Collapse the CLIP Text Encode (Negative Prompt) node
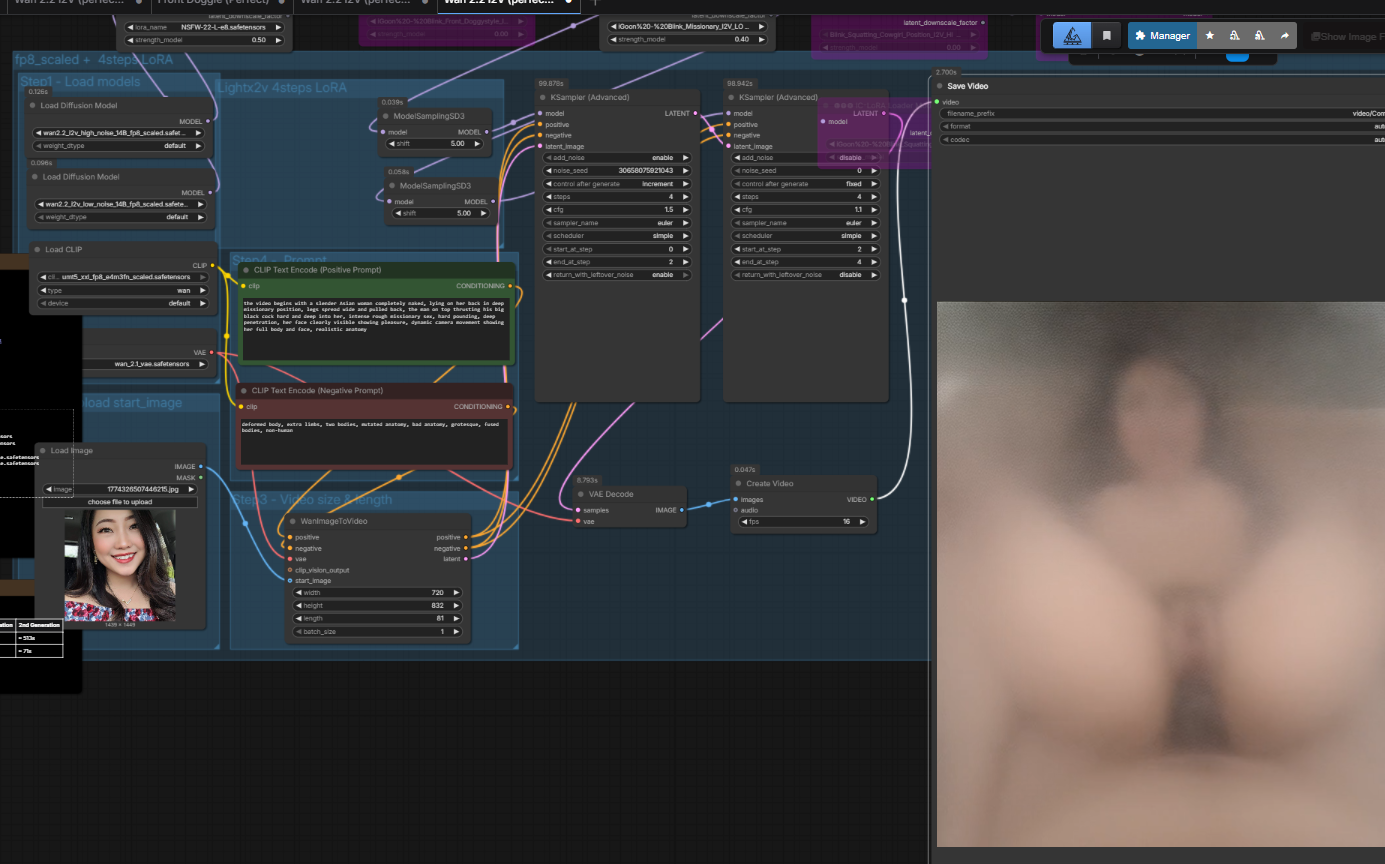 point(243,391)
